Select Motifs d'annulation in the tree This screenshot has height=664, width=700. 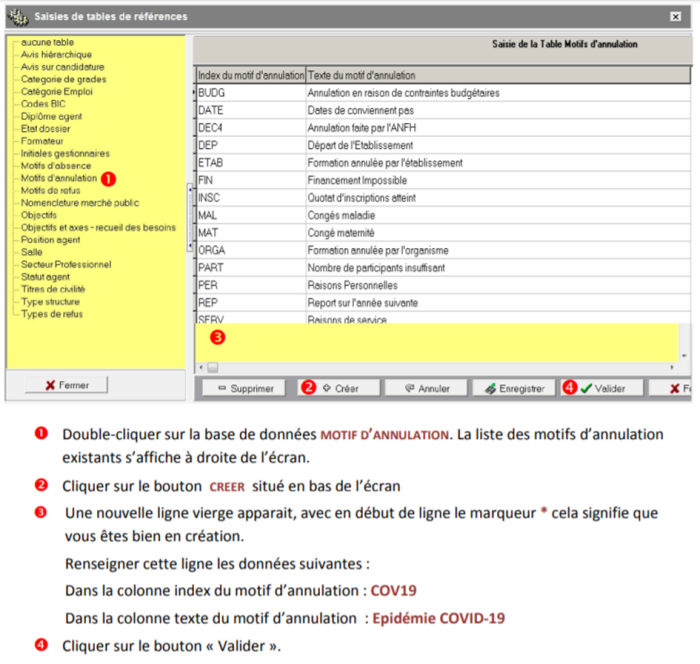[58, 178]
